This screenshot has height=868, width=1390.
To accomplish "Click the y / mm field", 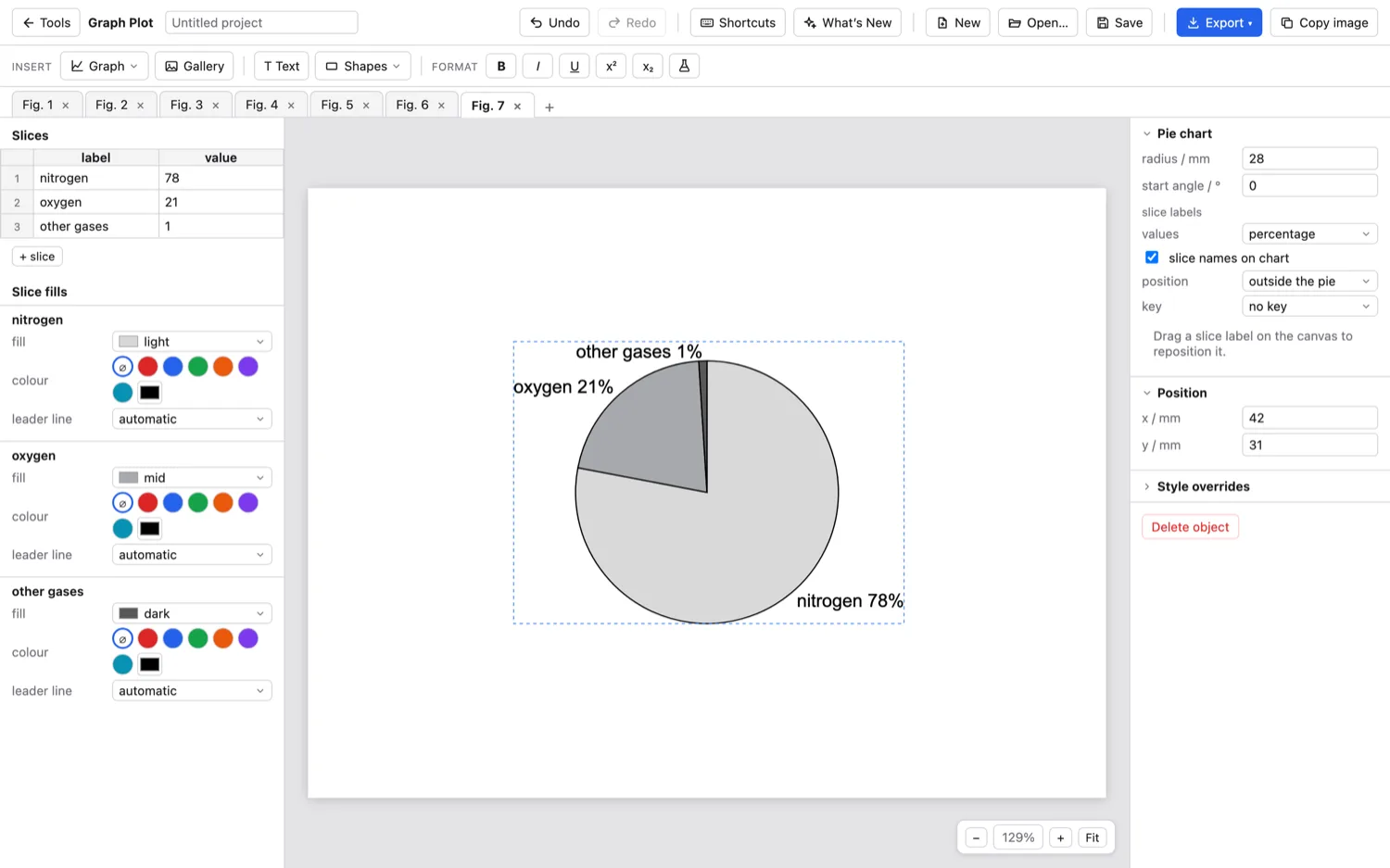I will [1309, 445].
